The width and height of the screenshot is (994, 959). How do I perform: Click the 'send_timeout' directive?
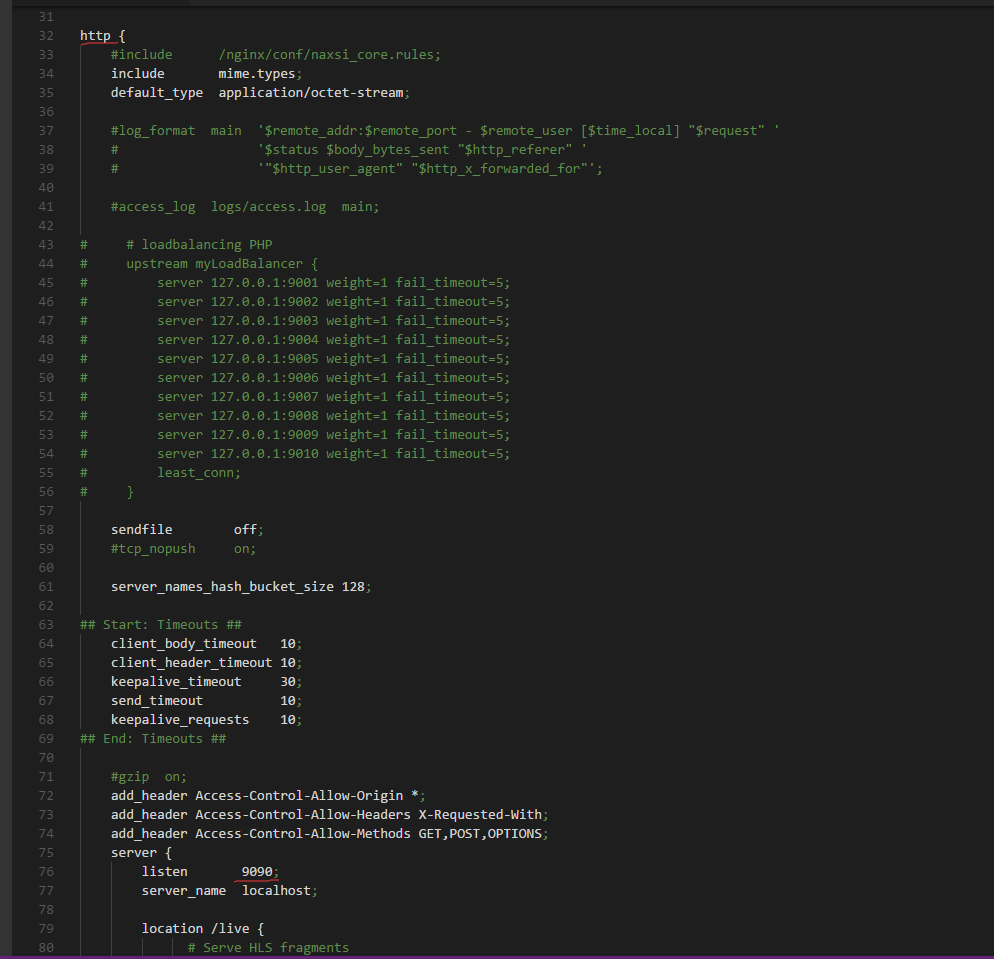coord(157,701)
